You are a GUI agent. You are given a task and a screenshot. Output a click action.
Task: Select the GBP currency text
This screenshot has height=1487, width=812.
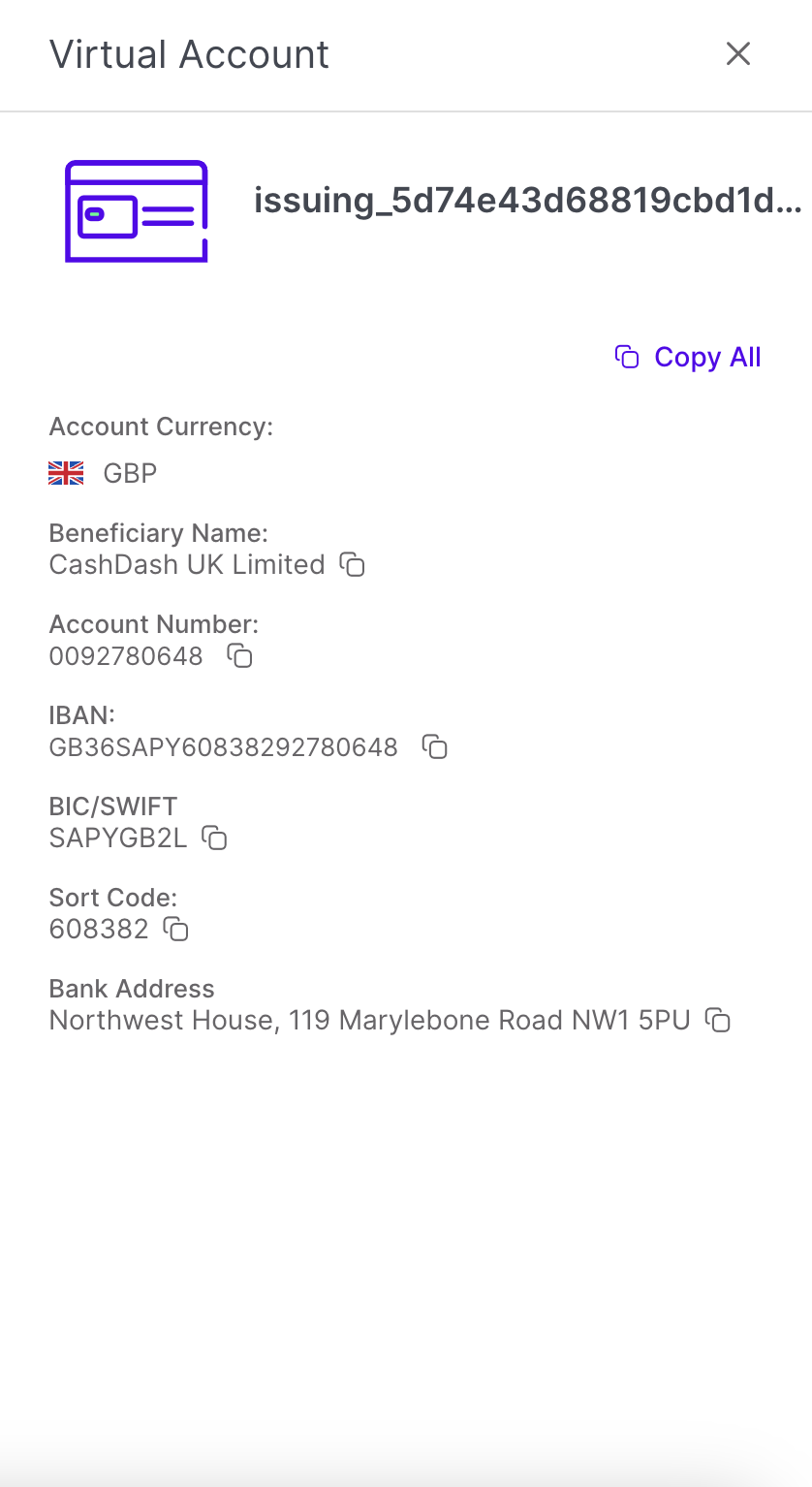[130, 473]
